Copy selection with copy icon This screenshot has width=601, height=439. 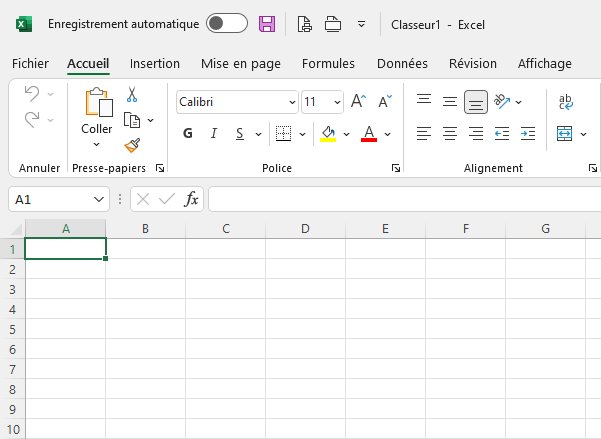pos(132,120)
